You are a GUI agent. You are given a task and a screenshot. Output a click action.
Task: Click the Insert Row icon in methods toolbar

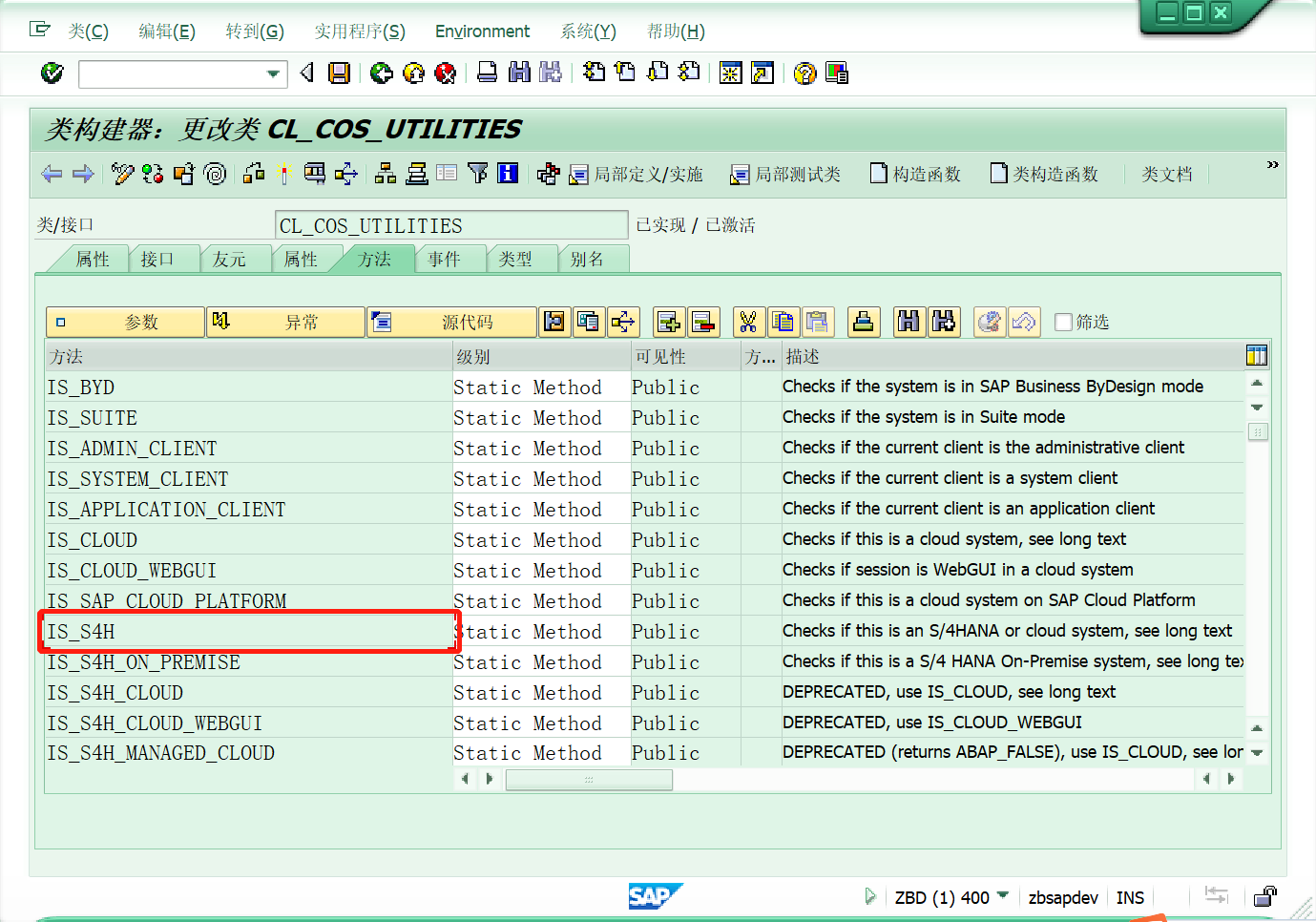(669, 323)
